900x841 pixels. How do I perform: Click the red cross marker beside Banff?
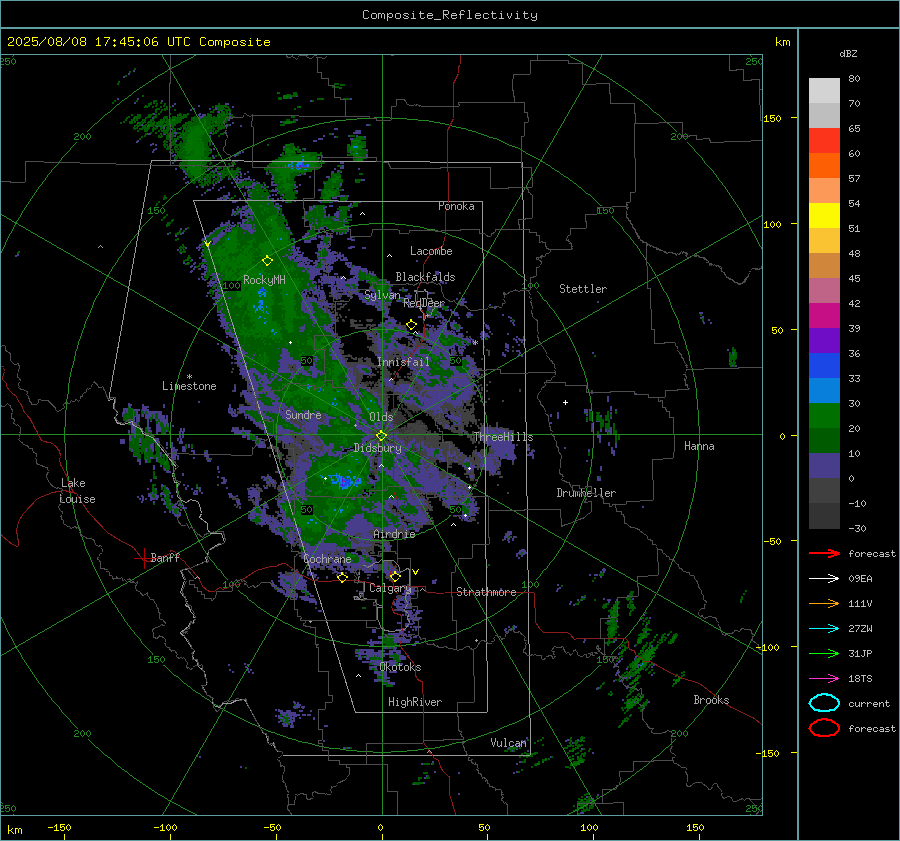[x=143, y=558]
